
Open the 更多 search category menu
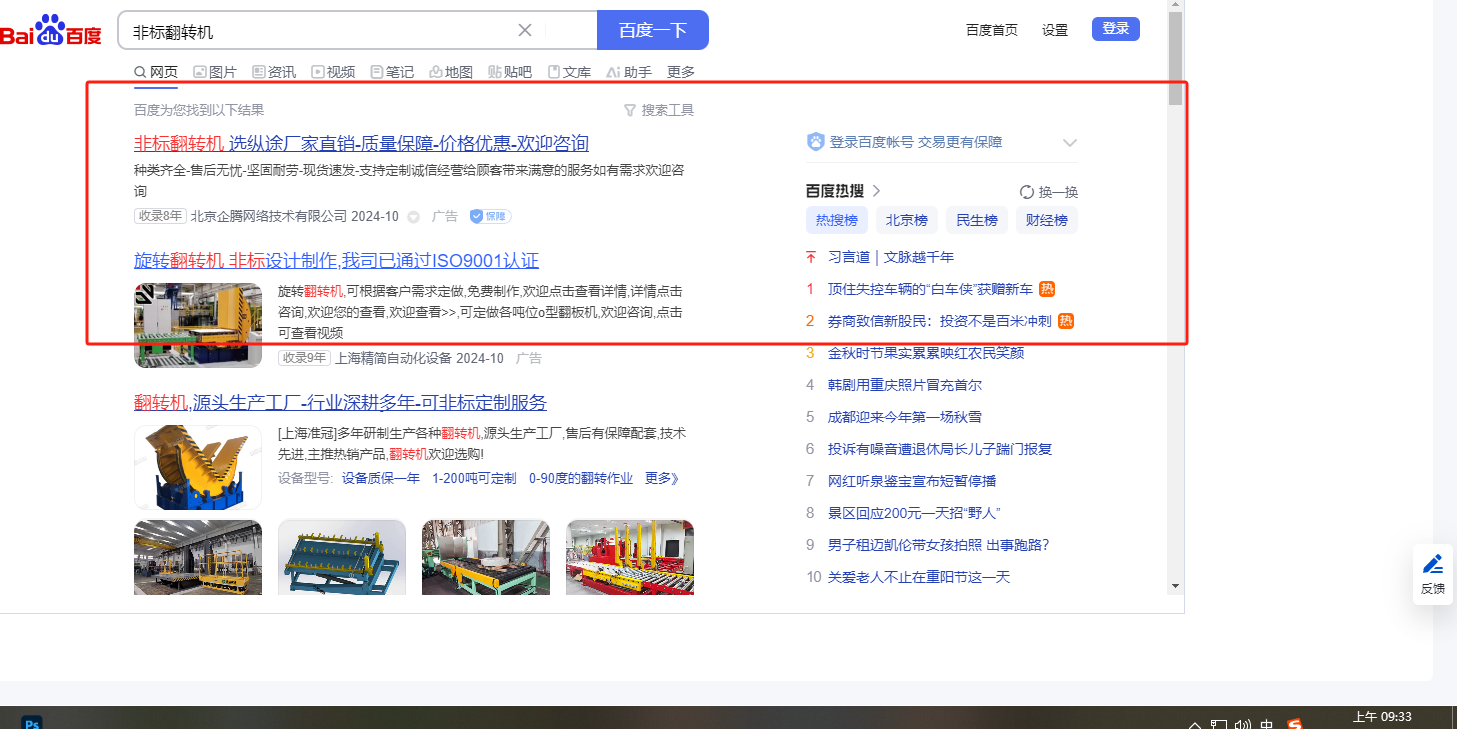680,72
